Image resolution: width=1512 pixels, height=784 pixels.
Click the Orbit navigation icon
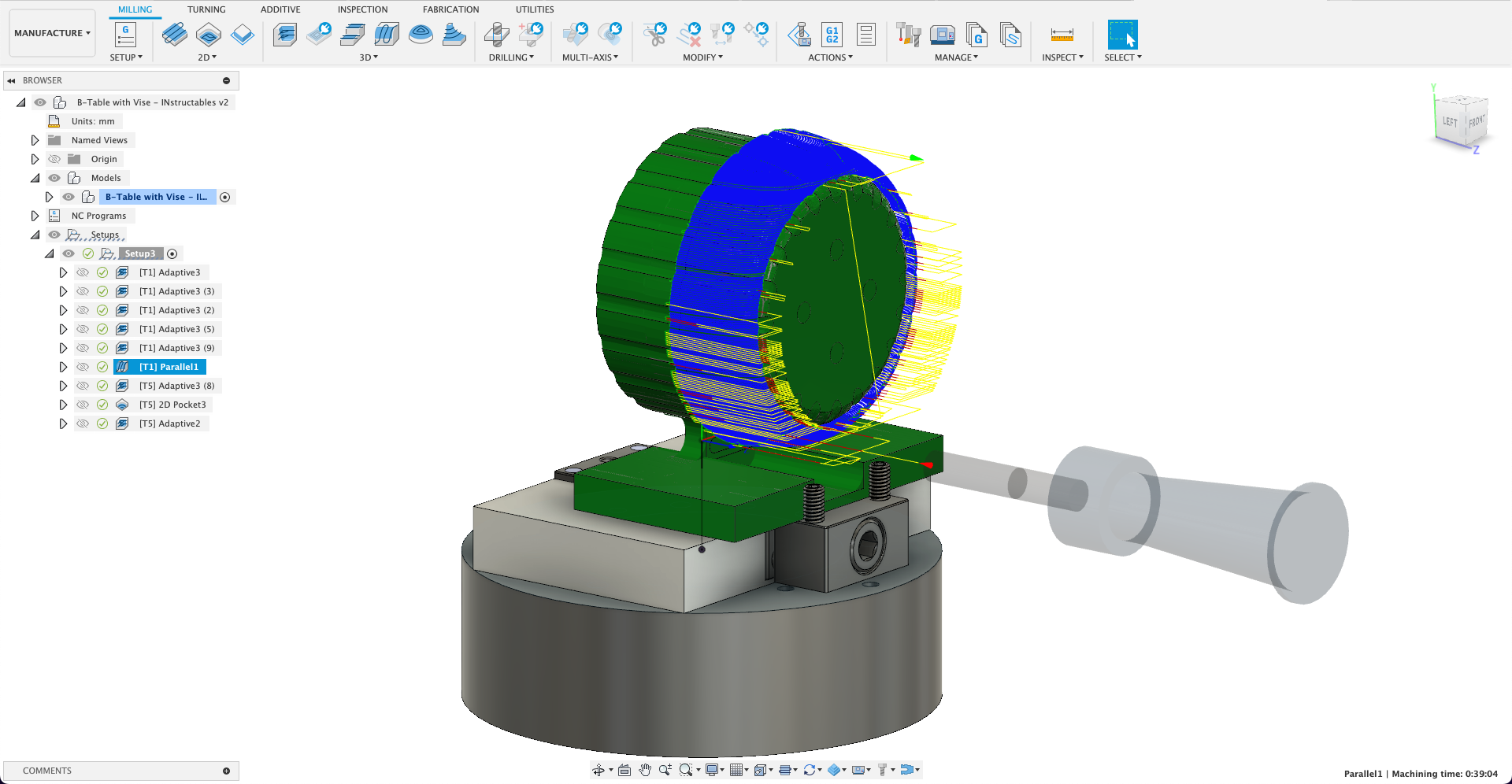[598, 770]
